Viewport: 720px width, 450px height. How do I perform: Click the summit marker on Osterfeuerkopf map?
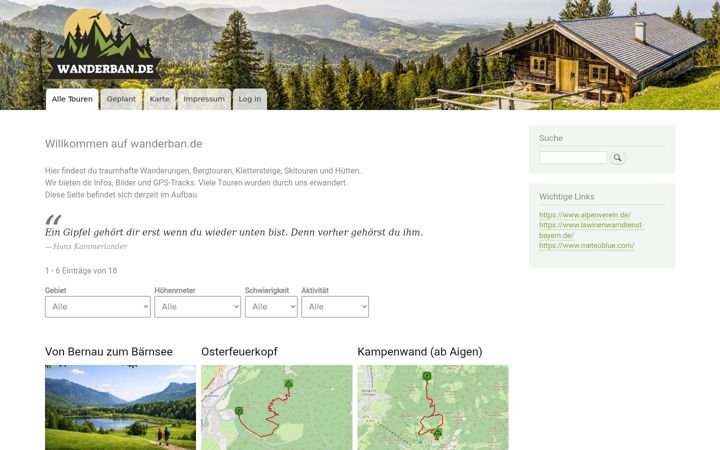coord(288,384)
